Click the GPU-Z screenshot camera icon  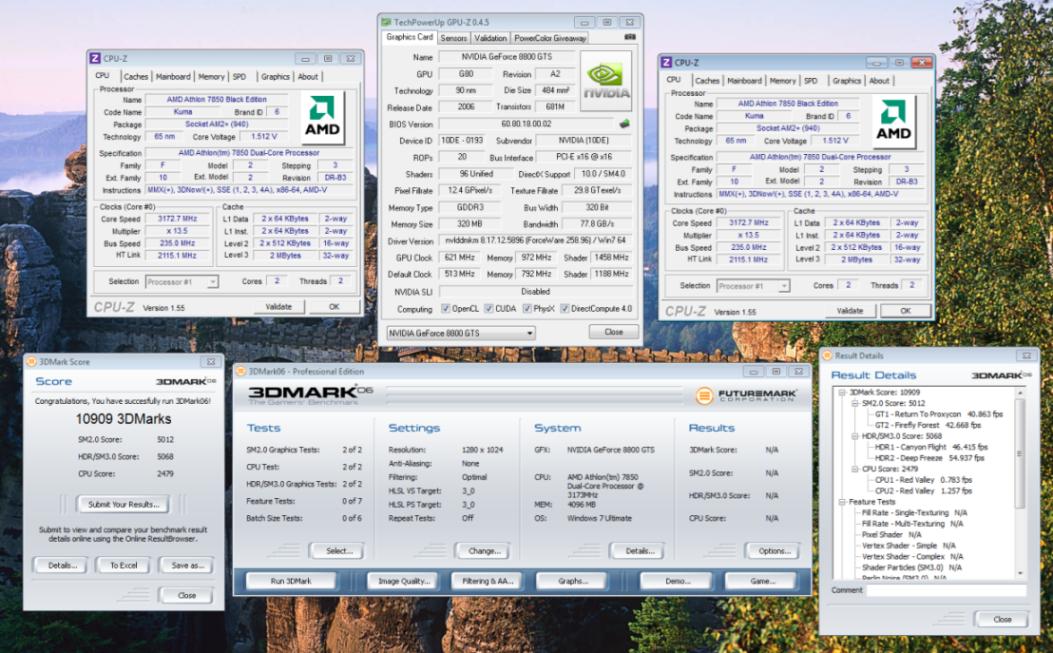pyautogui.click(x=630, y=37)
